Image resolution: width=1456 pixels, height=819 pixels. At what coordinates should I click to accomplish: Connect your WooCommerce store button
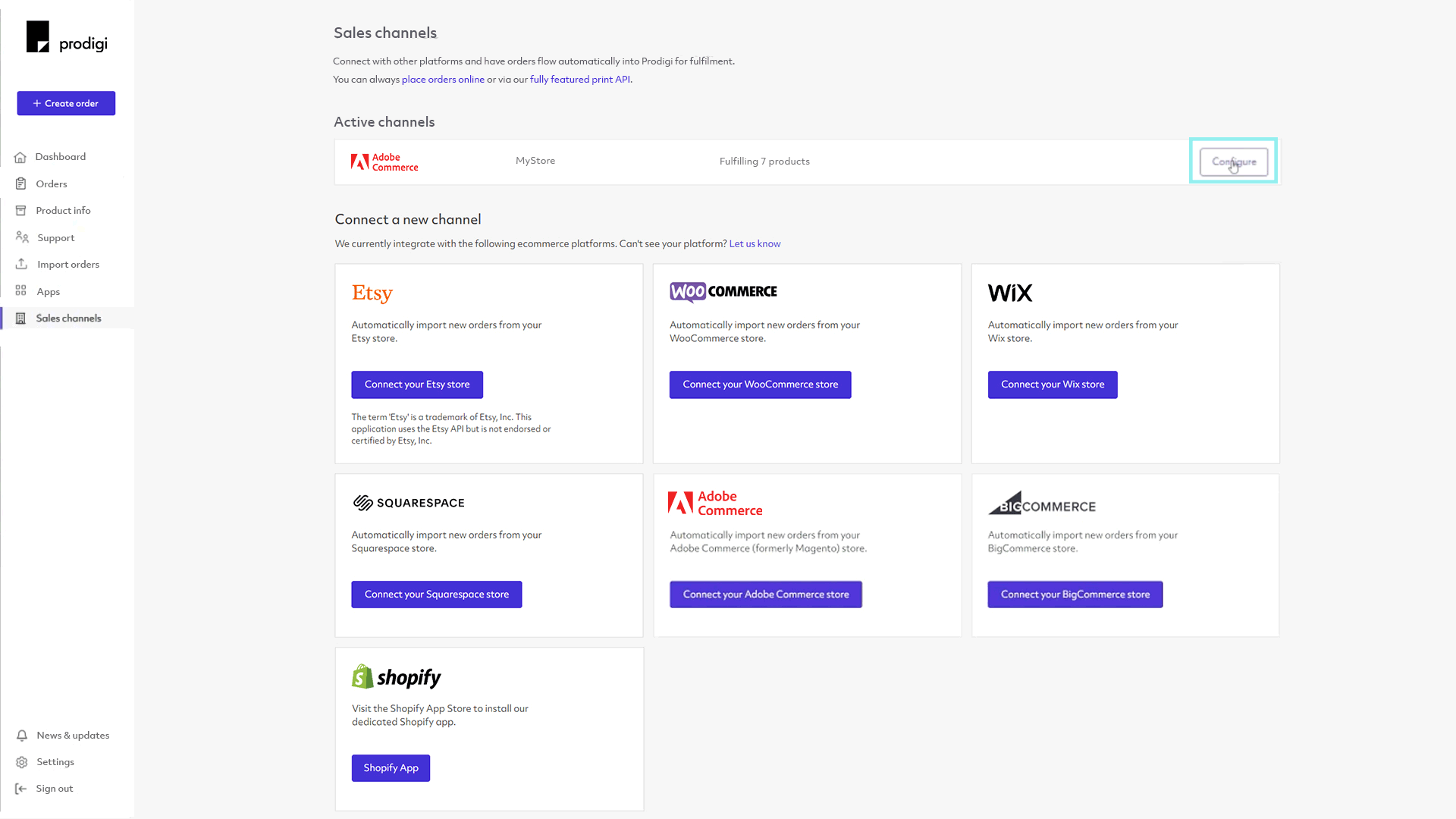pyautogui.click(x=760, y=384)
